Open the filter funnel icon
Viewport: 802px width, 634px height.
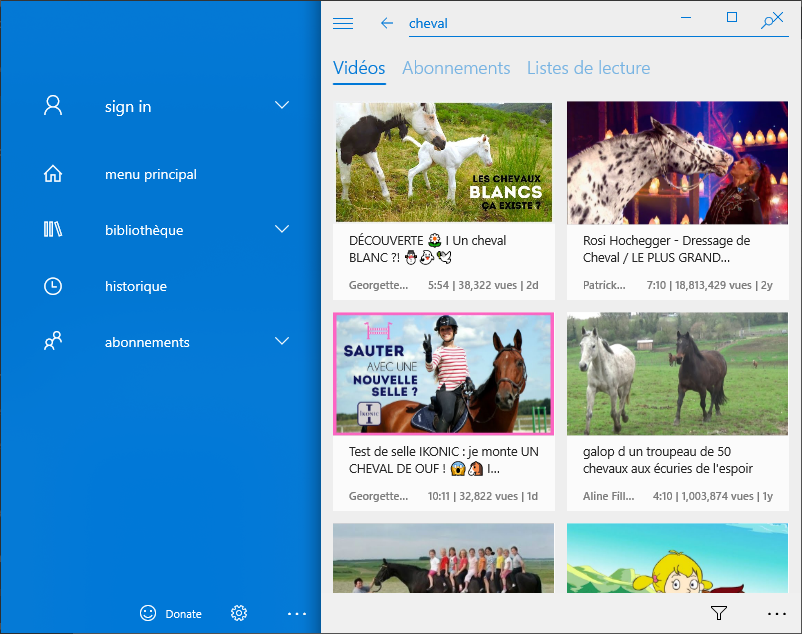[x=719, y=613]
